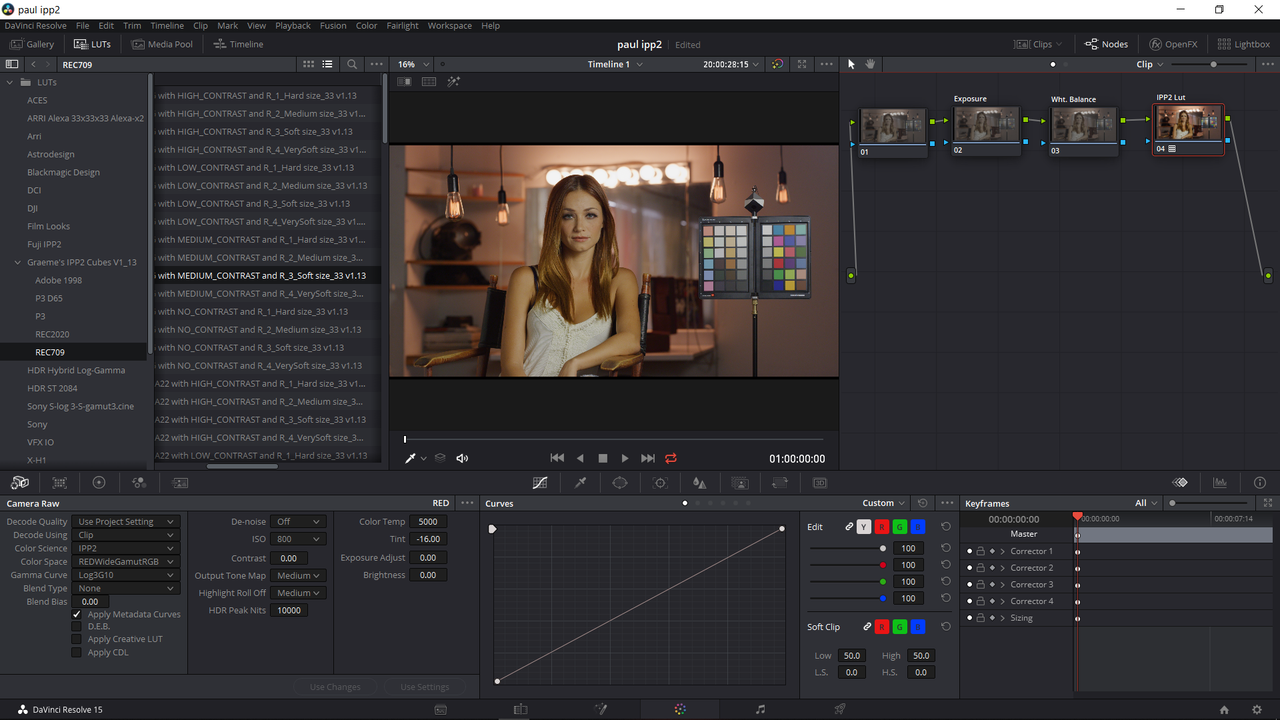
Task: Open the OpenFX panel
Action: point(1174,44)
